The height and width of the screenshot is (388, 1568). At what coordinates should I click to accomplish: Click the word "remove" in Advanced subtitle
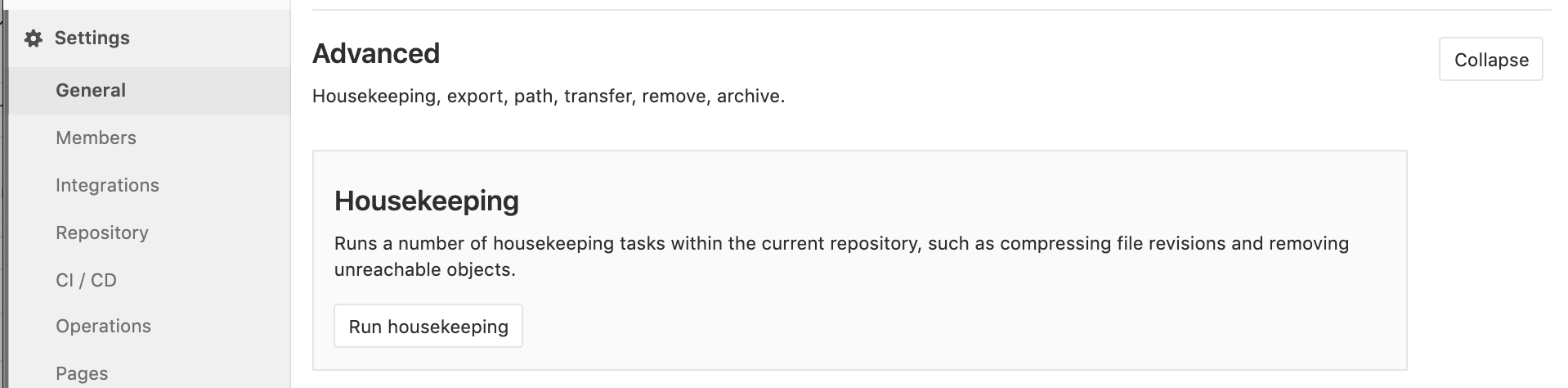pos(674,97)
